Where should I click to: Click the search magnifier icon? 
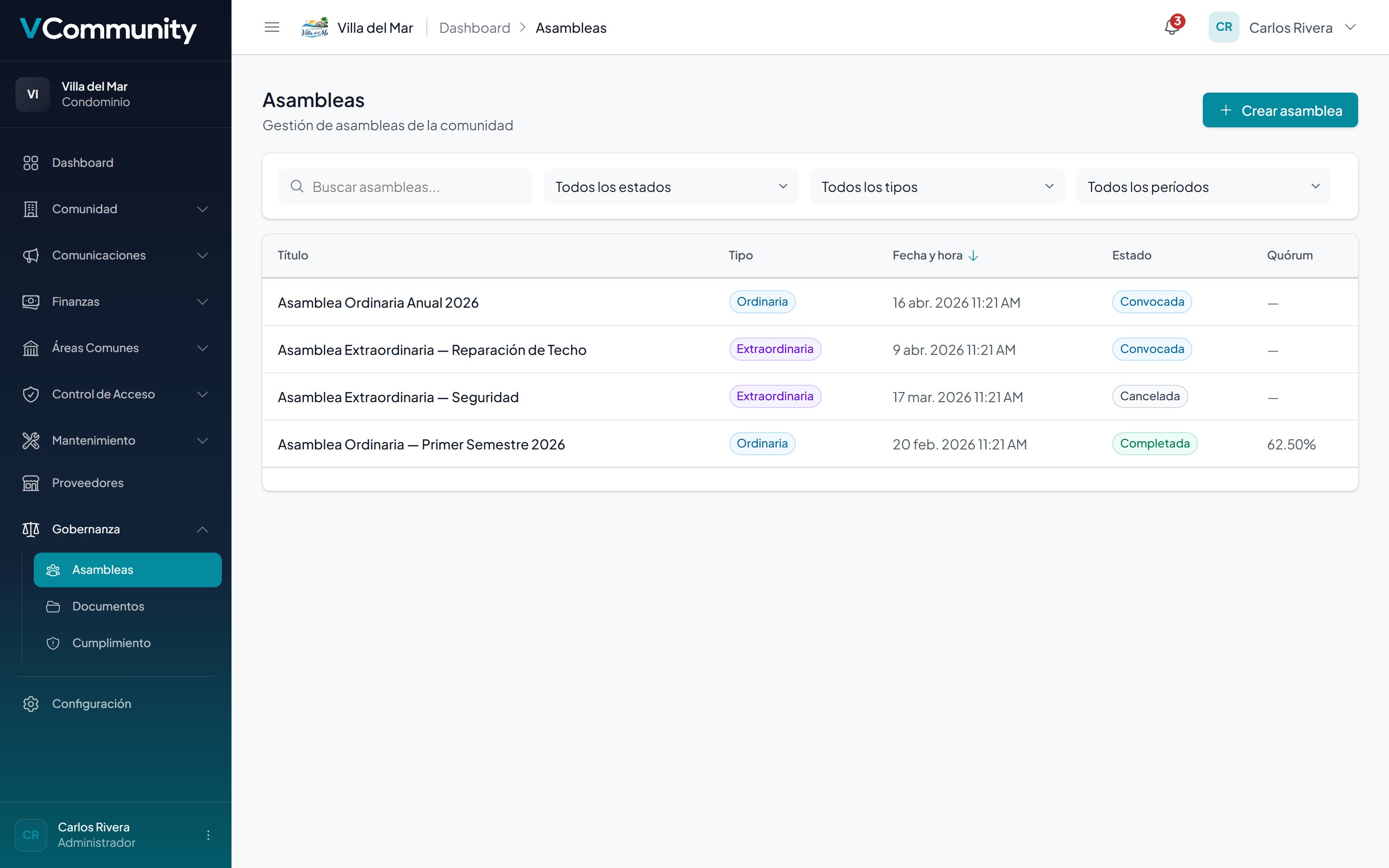pos(297,186)
